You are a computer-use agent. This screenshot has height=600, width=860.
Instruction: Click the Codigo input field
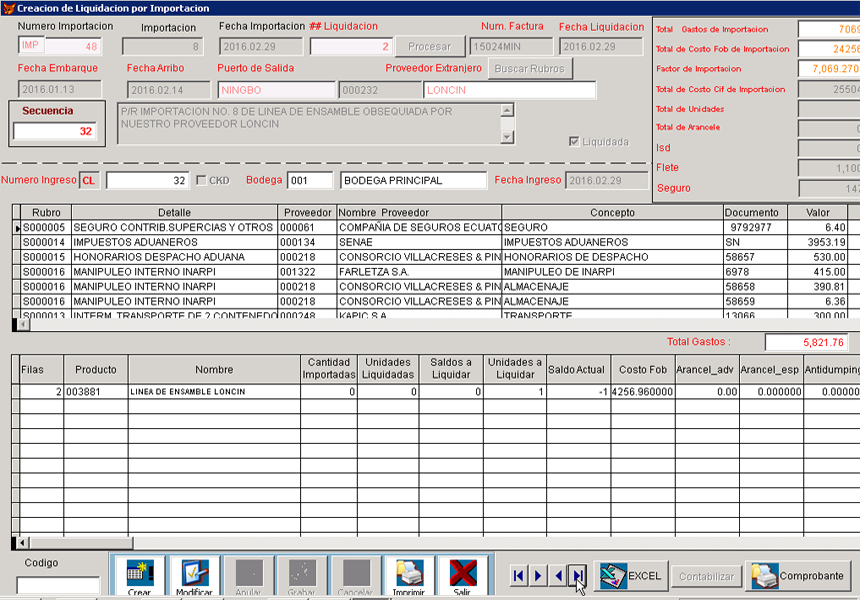coord(58,585)
